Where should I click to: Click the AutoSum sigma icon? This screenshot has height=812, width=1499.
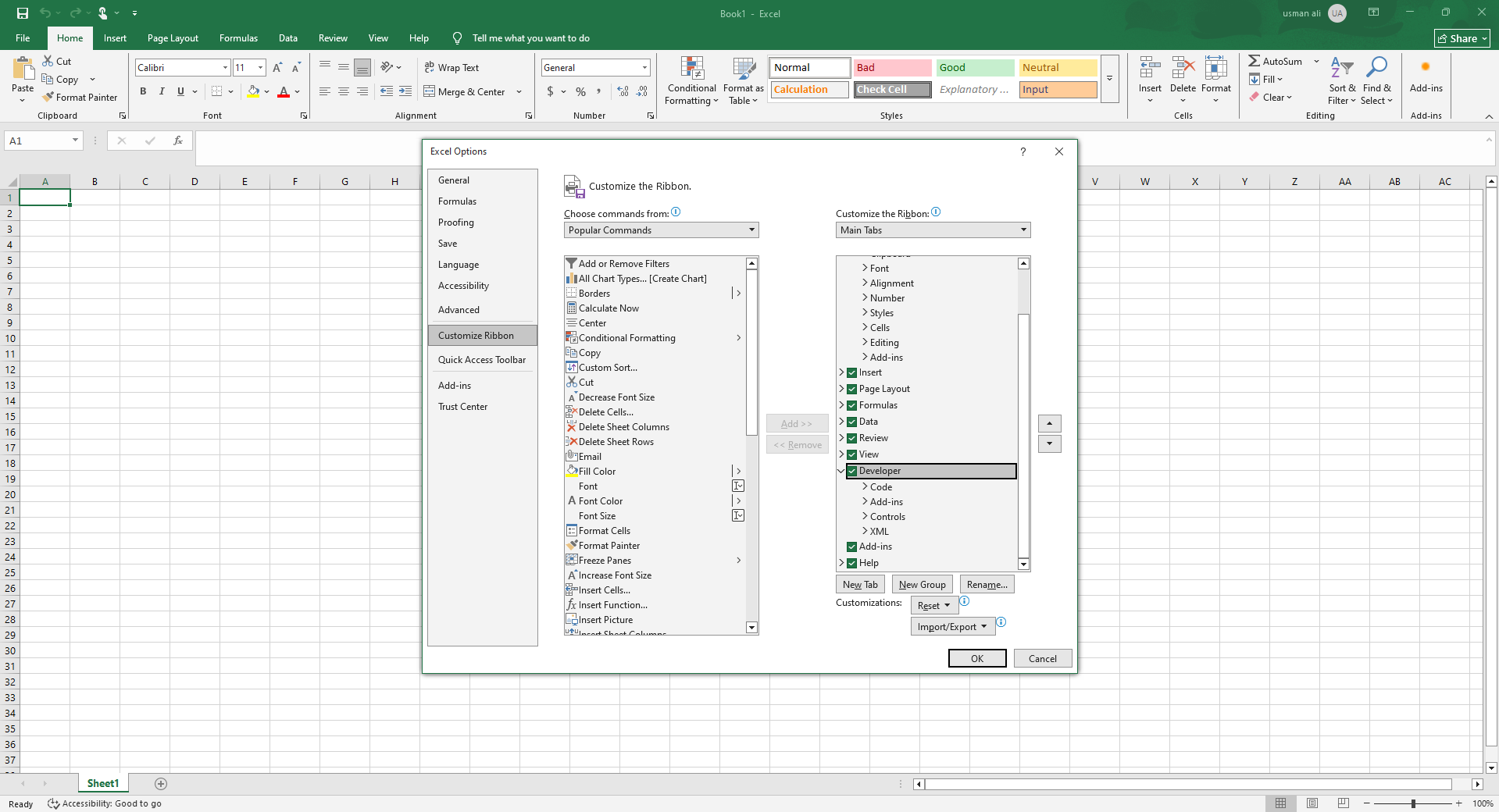point(1254,61)
